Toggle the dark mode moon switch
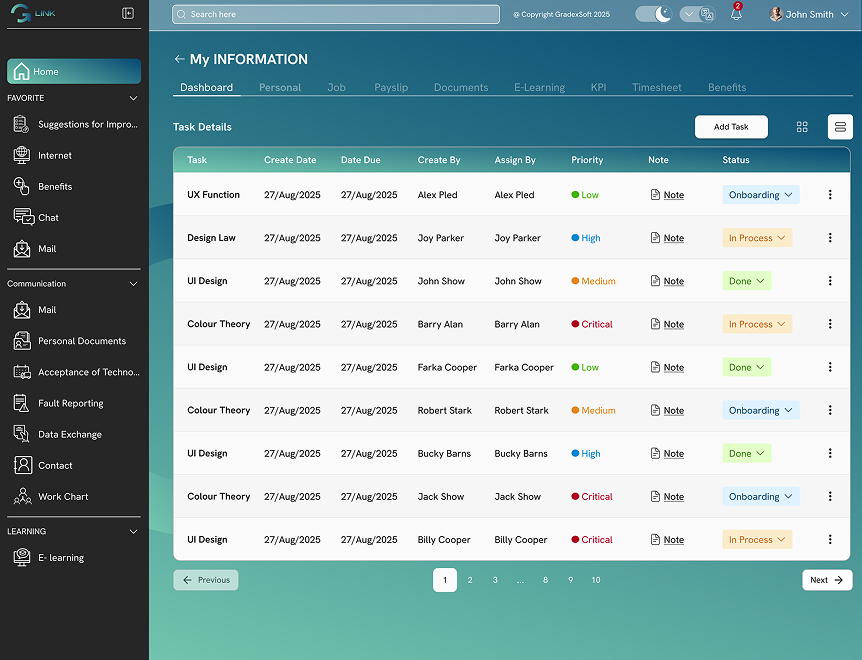 coord(654,14)
